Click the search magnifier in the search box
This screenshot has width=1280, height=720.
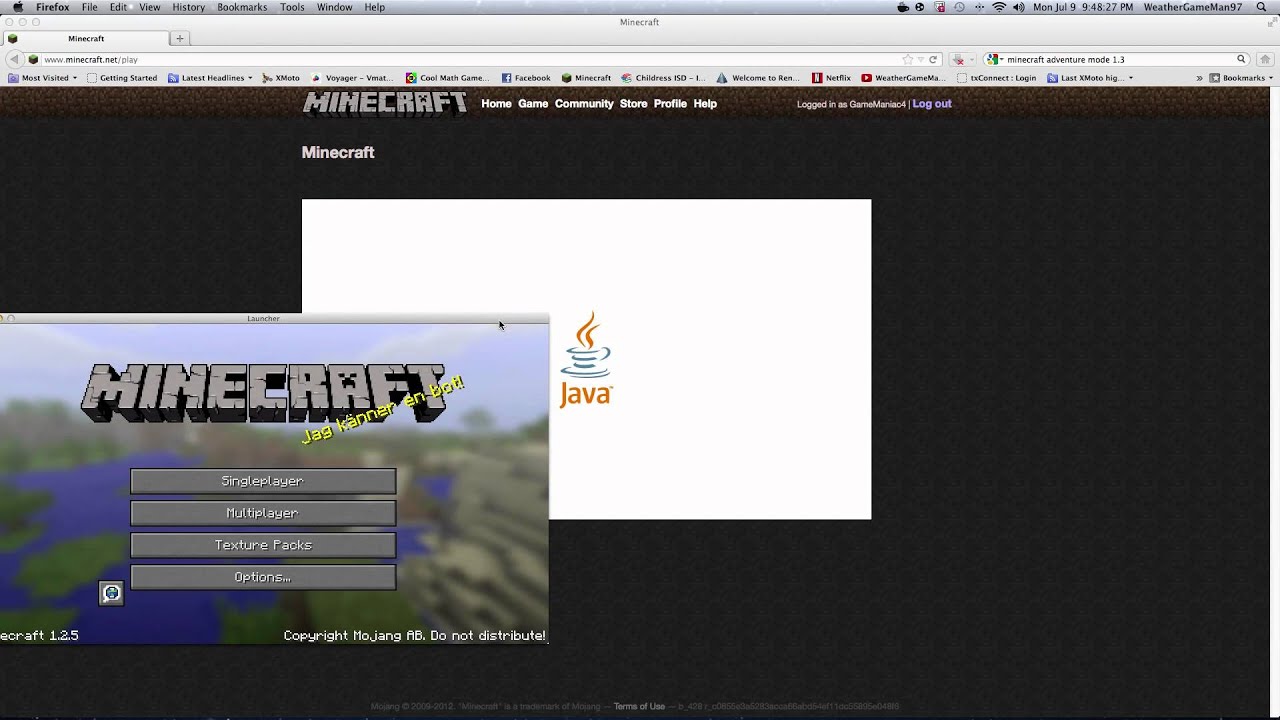[1241, 59]
